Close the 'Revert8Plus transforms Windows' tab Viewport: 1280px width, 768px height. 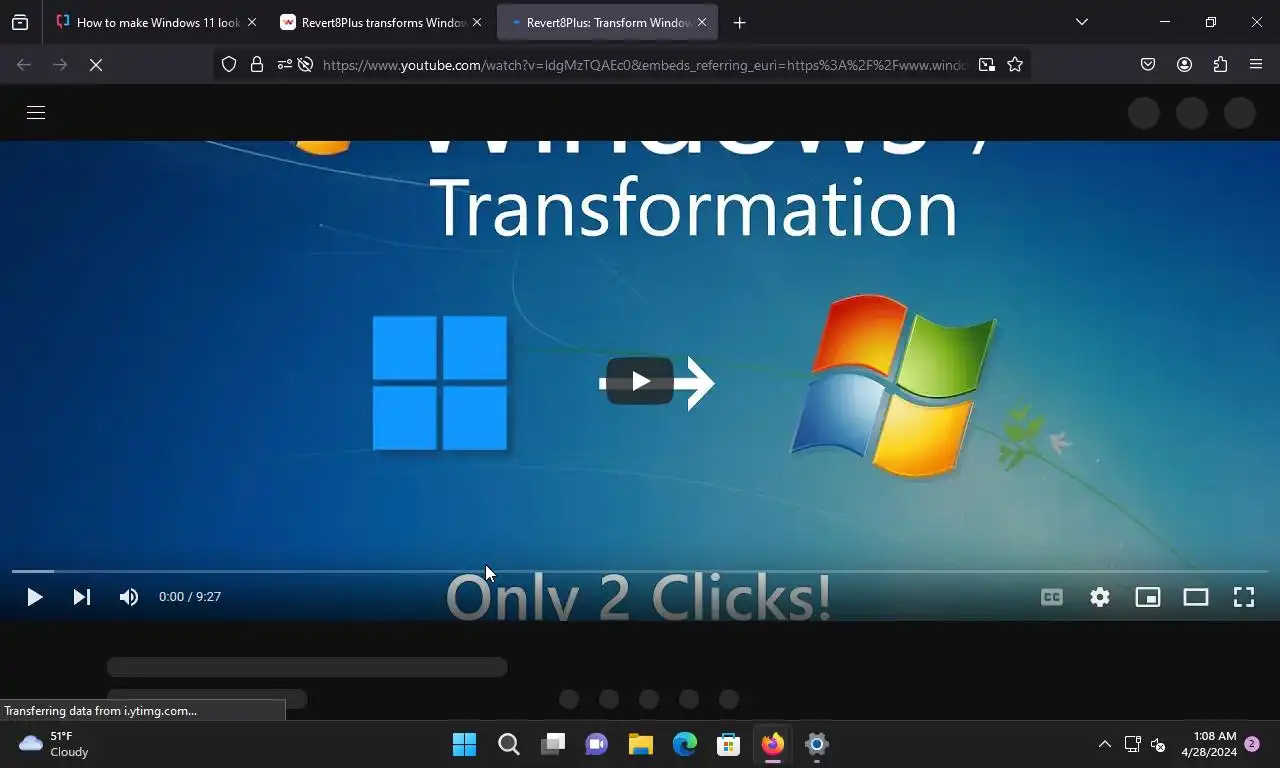[x=476, y=22]
